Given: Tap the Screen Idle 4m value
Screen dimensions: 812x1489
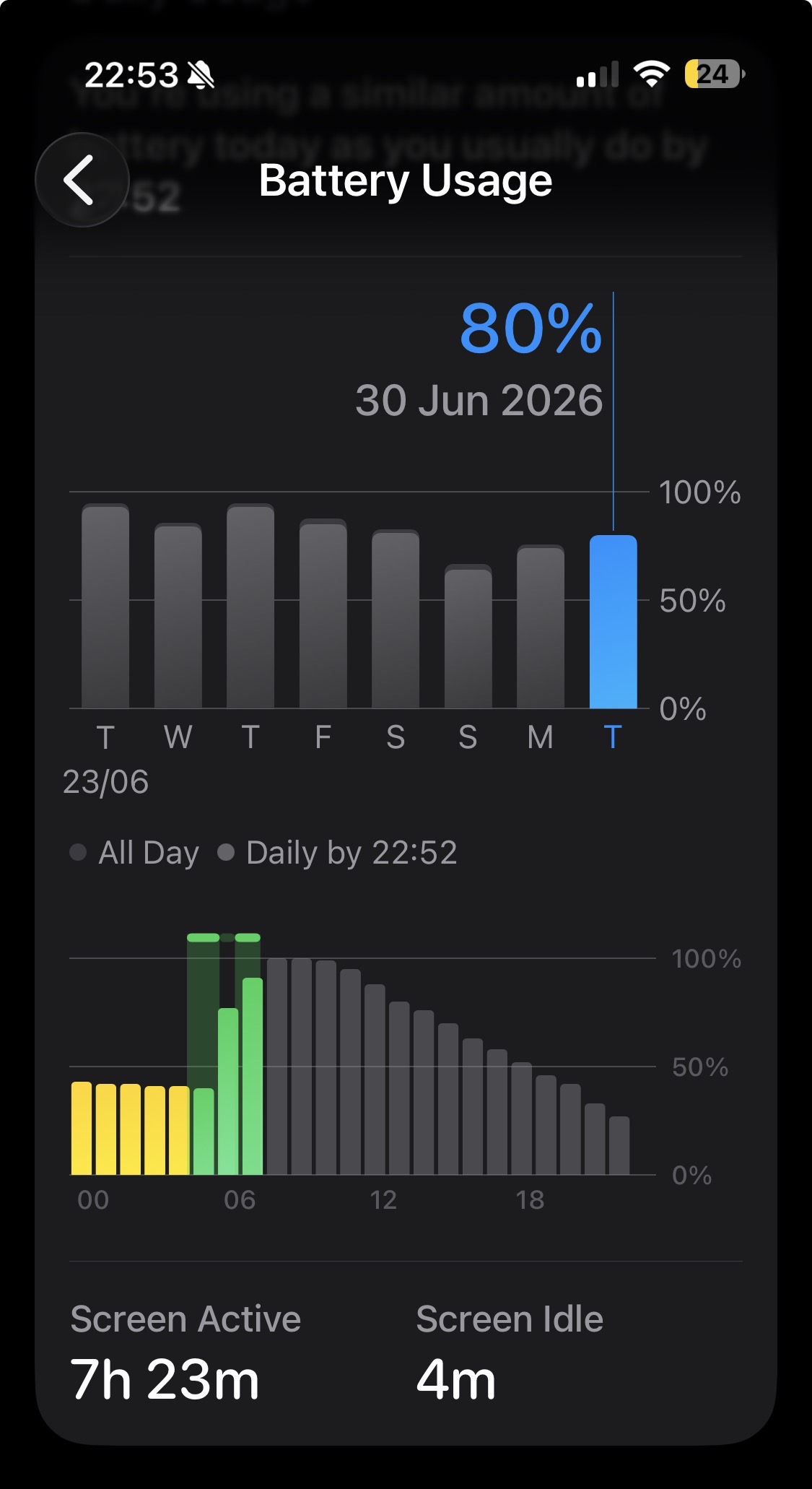Looking at the screenshot, I should 456,1380.
